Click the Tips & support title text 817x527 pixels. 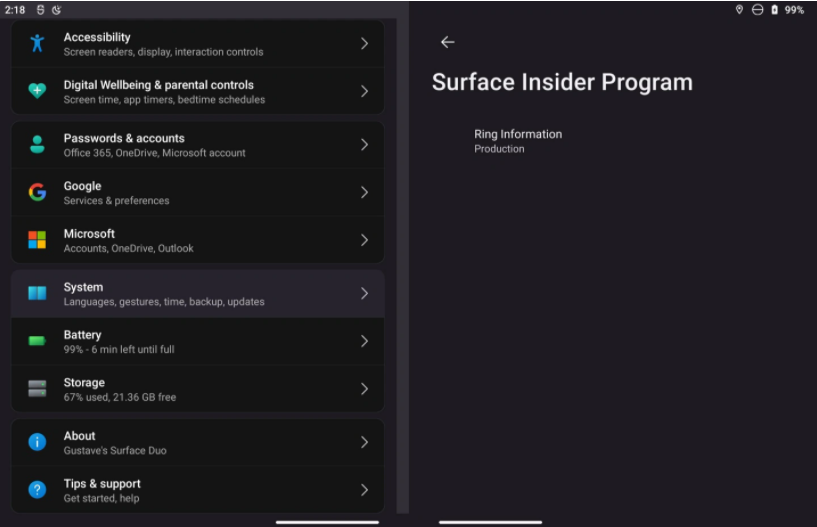pyautogui.click(x=102, y=484)
